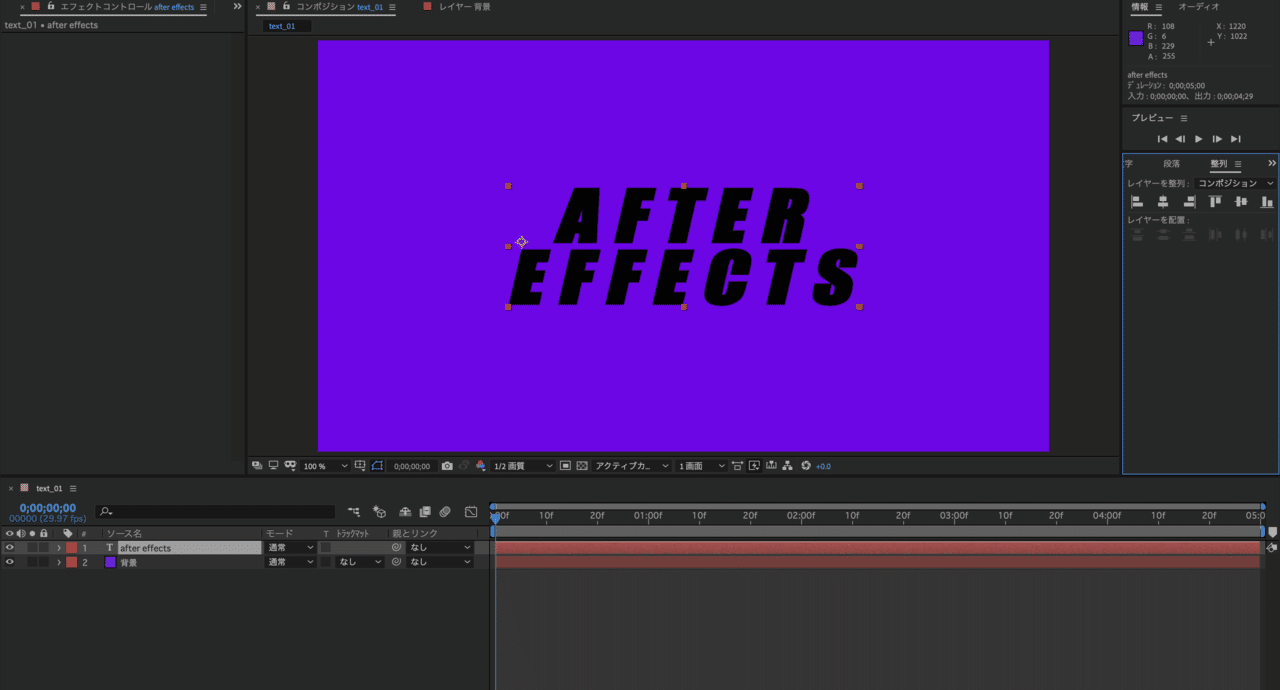This screenshot has height=690, width=1280.
Task: Click the current time 0;00;00;00 in timeline
Action: (x=48, y=508)
